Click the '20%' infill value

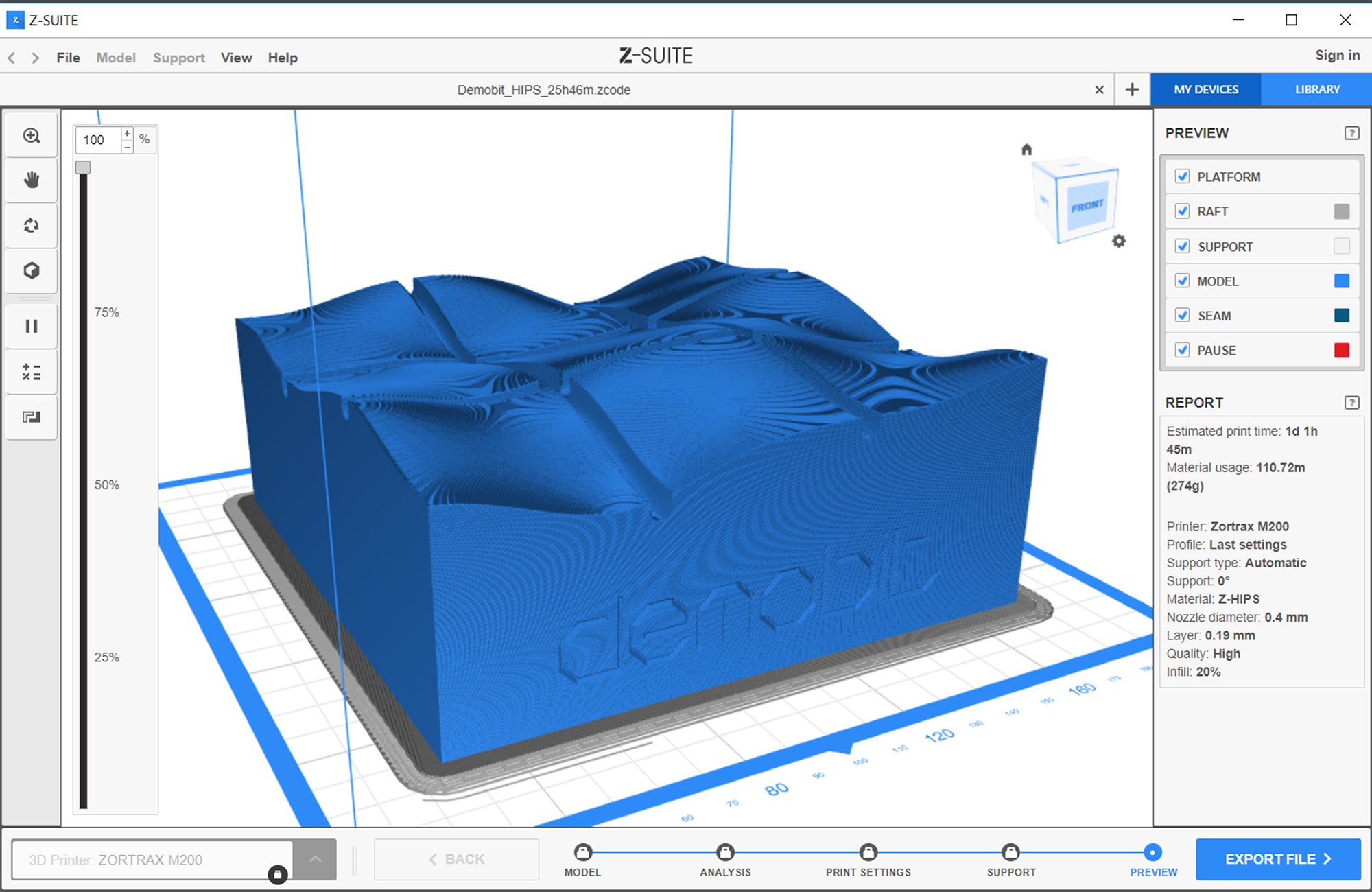[x=1208, y=672]
